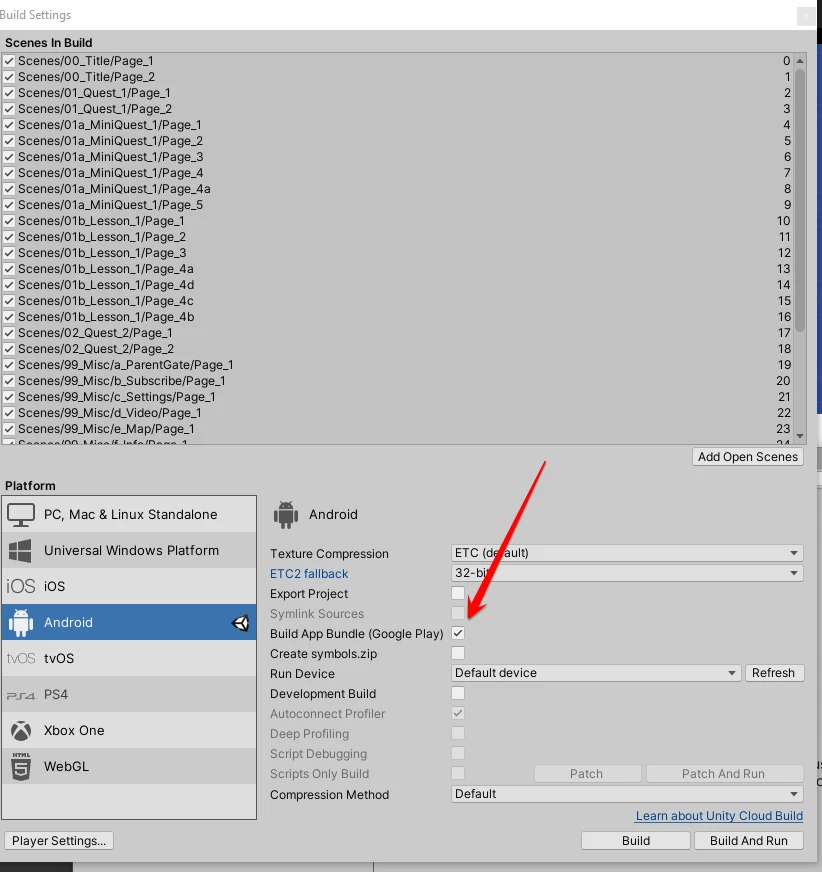Viewport: 822px width, 872px height.
Task: Toggle Scenes/01a_MiniQuest_1/Page_4a checkbox
Action: click(x=9, y=189)
